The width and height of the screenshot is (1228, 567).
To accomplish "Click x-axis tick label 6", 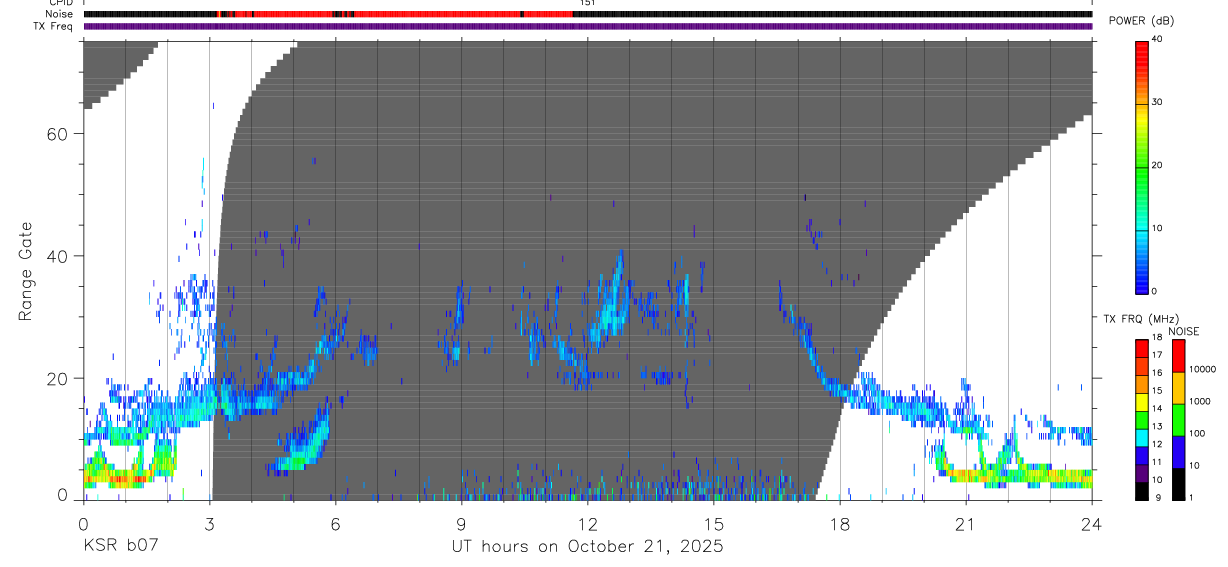I will click(335, 523).
